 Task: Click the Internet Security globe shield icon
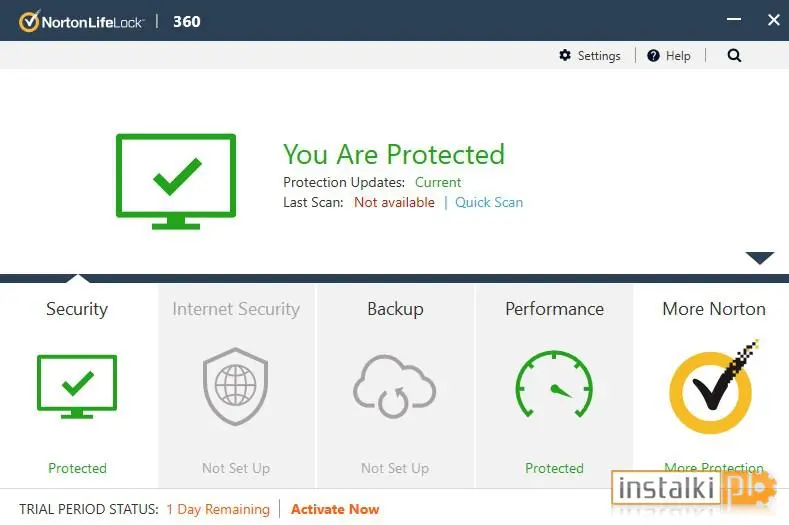(x=235, y=387)
